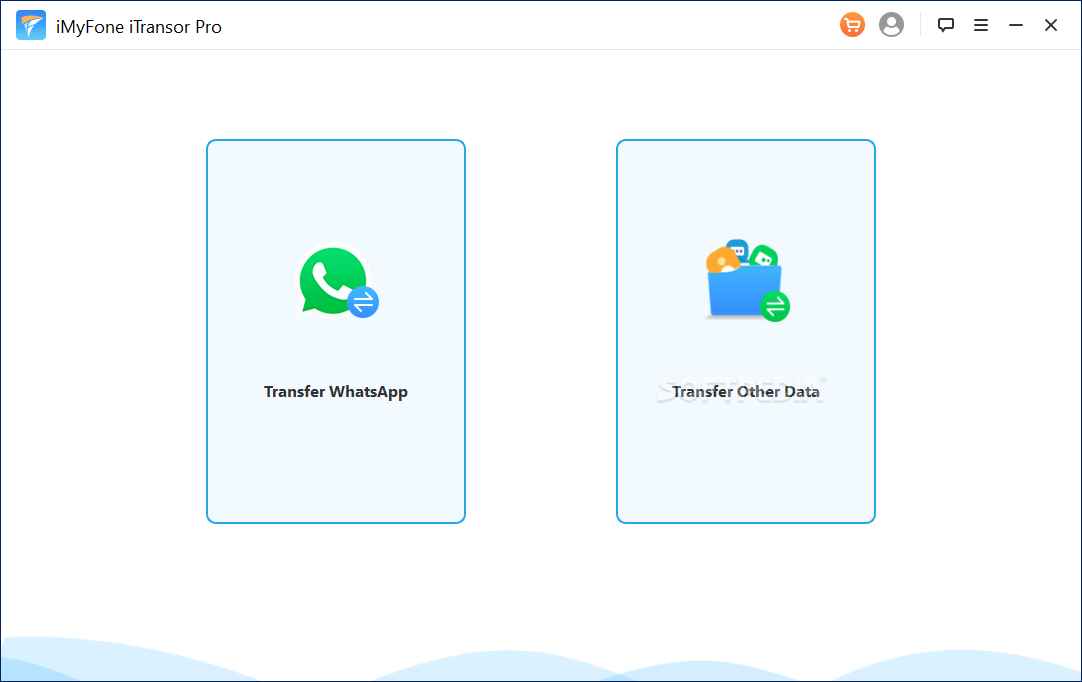Click the iMyFone iTransor Pro logo icon

click(30, 26)
